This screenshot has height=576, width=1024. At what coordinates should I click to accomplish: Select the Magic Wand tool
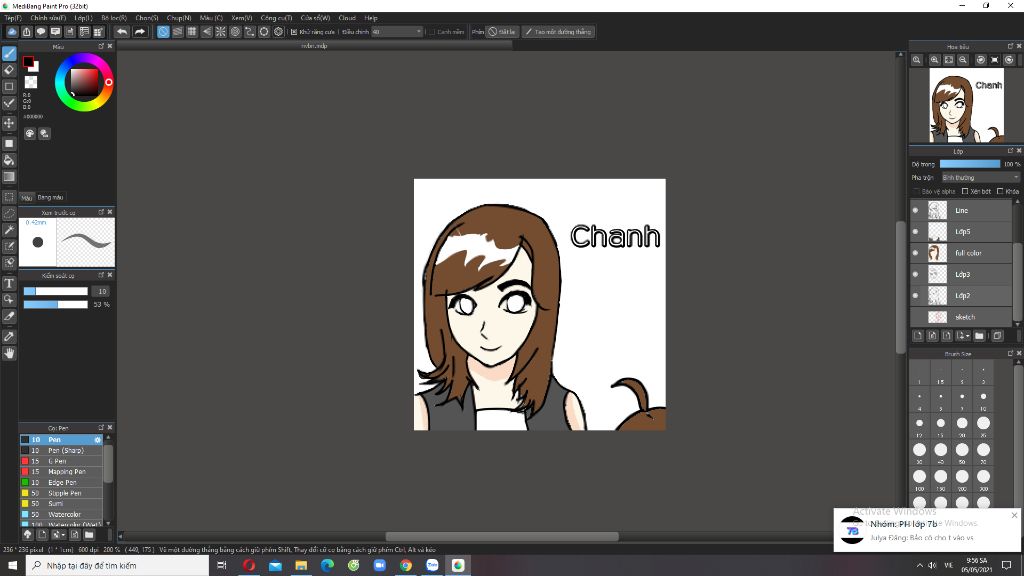9,230
